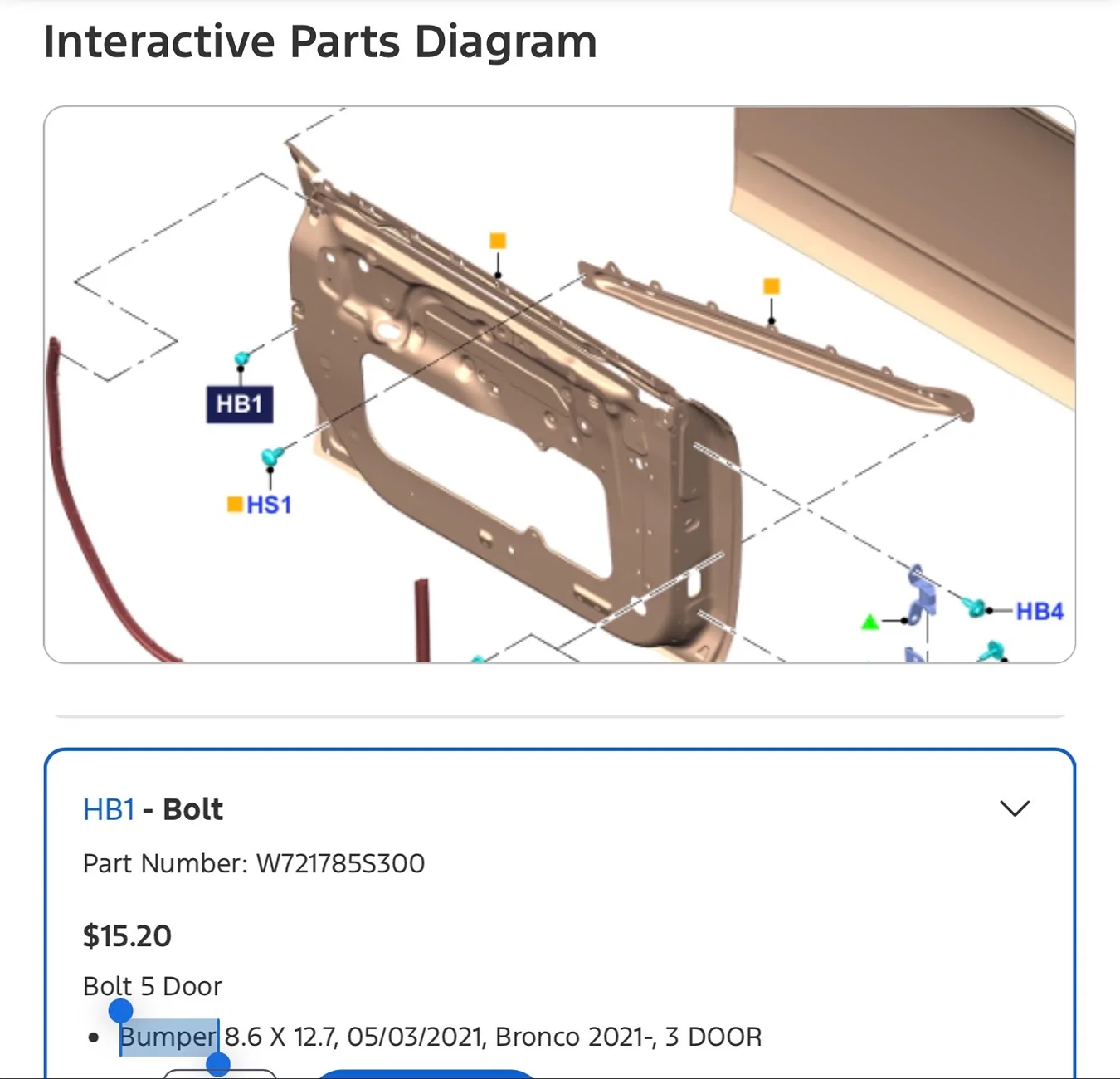The width and height of the screenshot is (1120, 1079).
Task: Select the HS1 callout label
Action: [x=269, y=505]
